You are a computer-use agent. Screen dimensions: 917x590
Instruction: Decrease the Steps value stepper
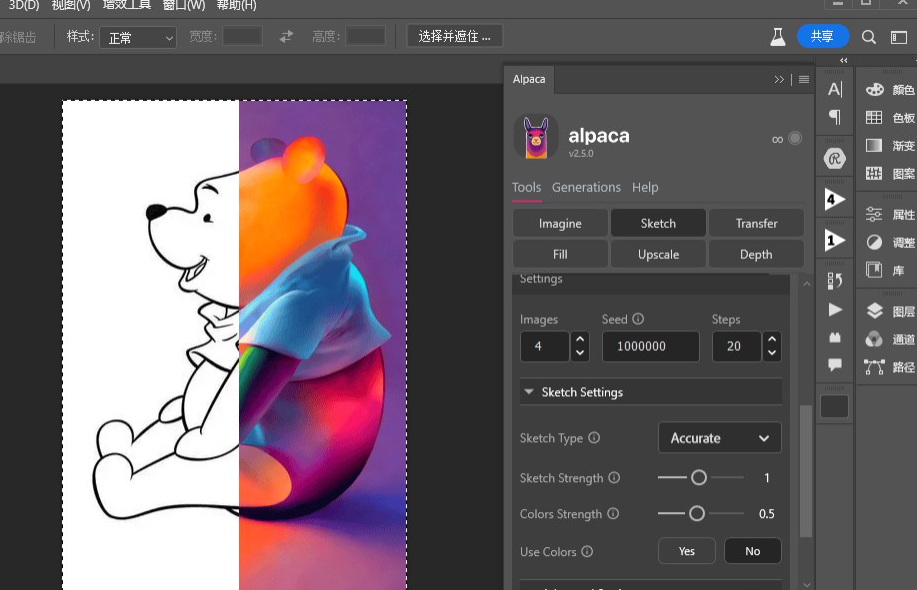tap(772, 353)
